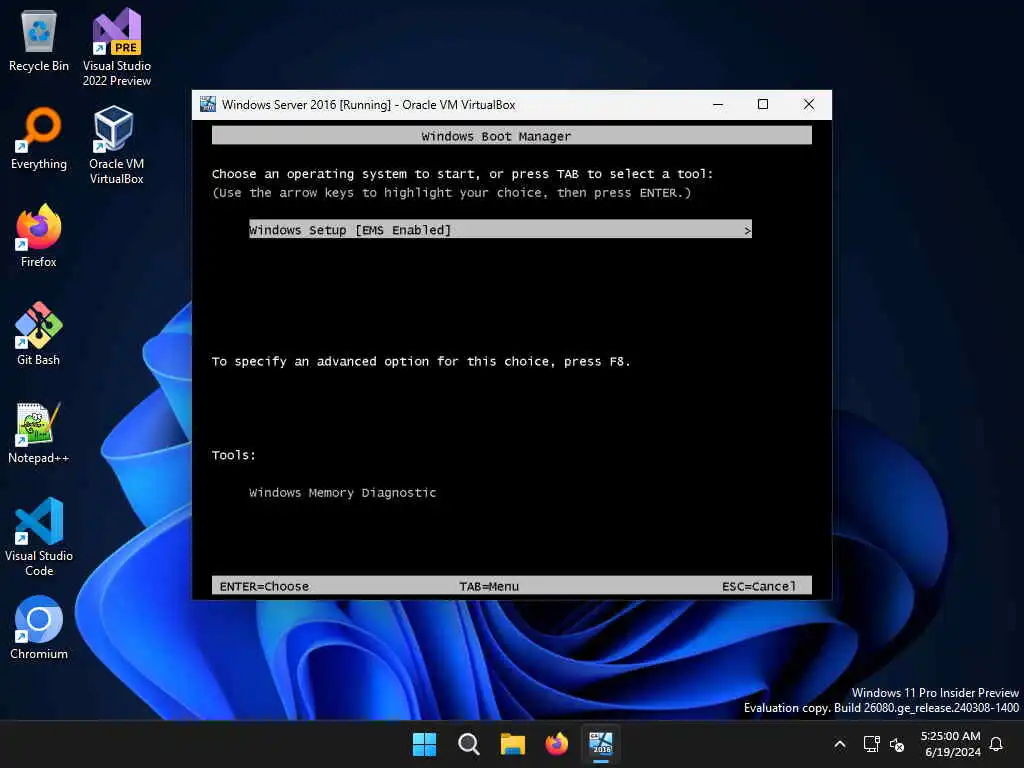1024x768 pixels.
Task: Click the 'Tools:' label
Action: click(x=234, y=455)
